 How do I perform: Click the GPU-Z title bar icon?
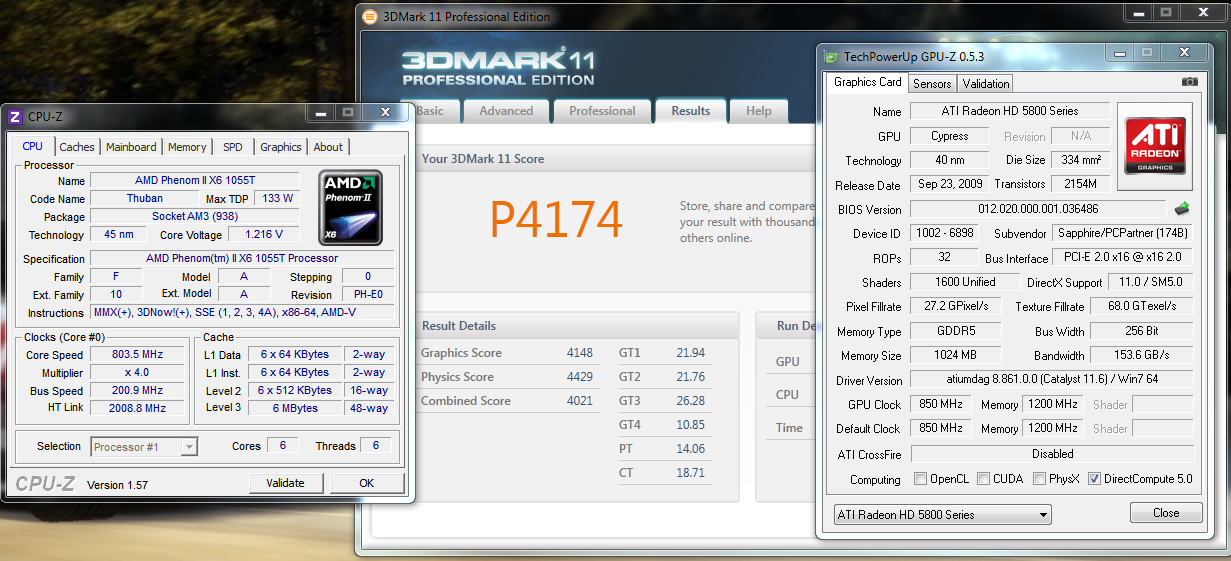coord(831,57)
